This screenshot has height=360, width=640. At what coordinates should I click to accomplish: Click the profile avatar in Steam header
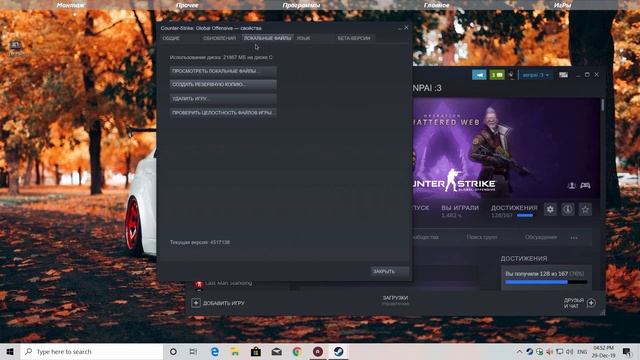(x=511, y=75)
